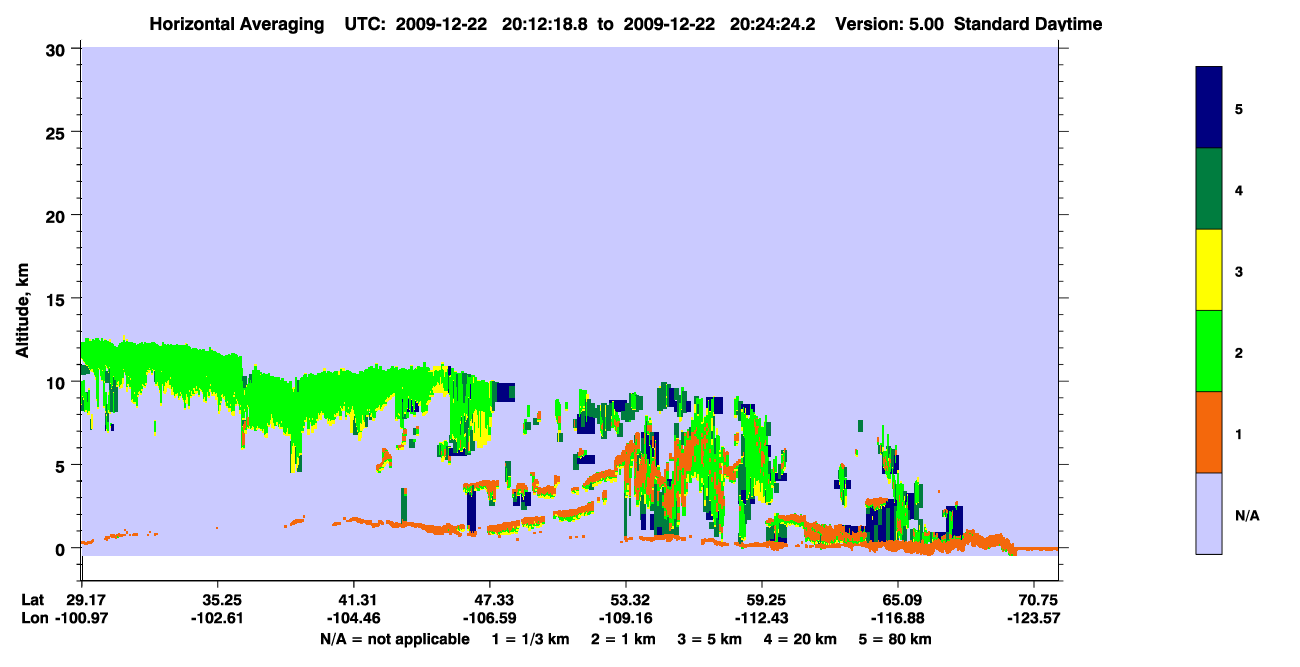
Task: Click the legend label '4' beside the color bar
Action: coord(1239,189)
